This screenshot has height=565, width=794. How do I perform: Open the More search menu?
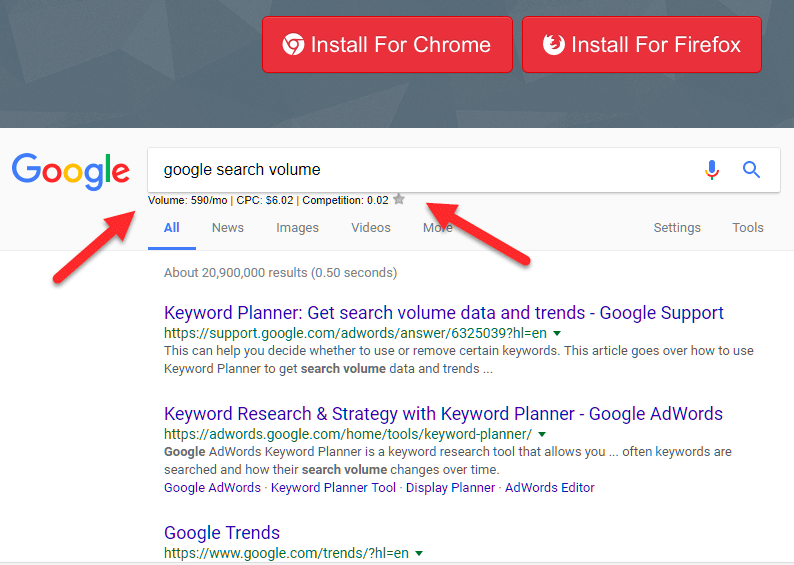(438, 228)
